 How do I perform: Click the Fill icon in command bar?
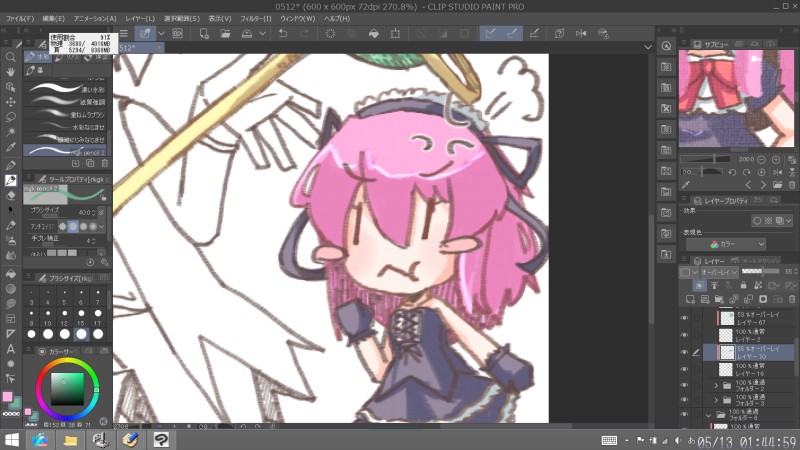click(373, 34)
